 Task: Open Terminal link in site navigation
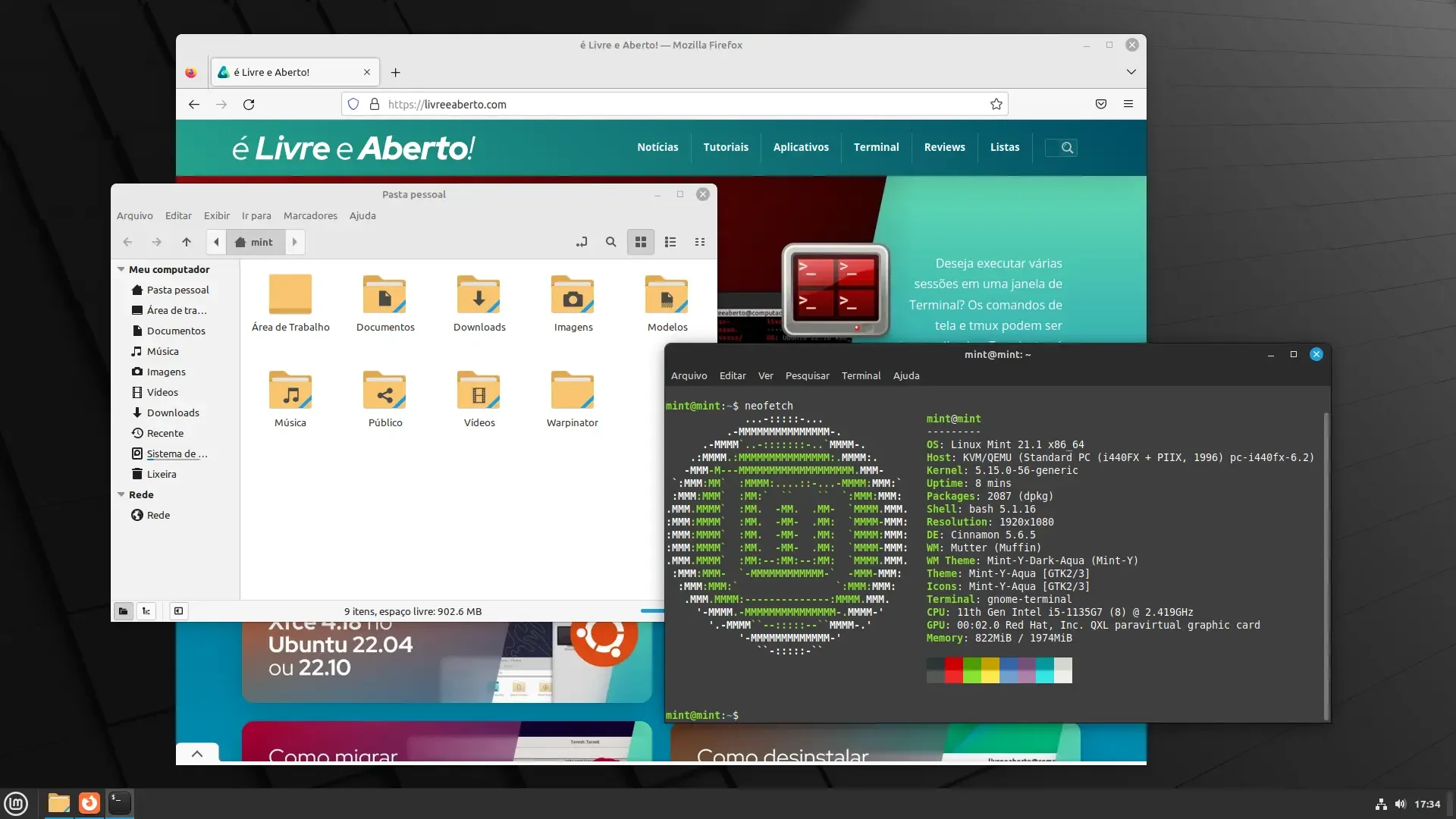[876, 148]
